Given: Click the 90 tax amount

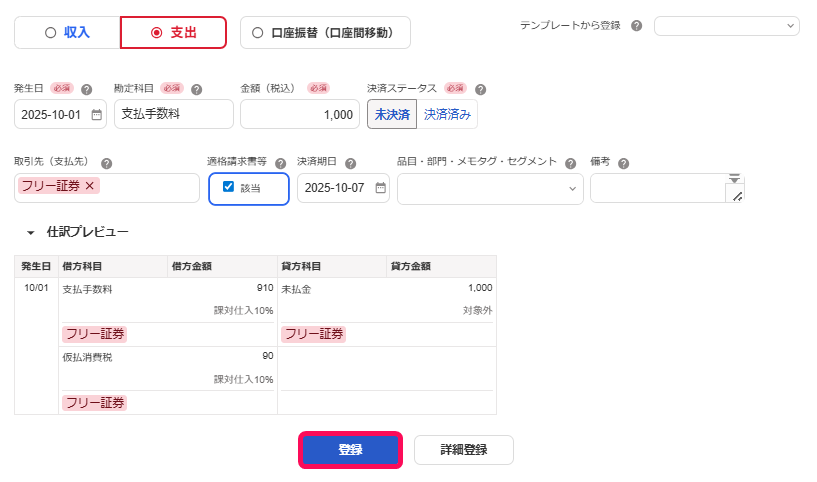Looking at the screenshot, I should [268, 356].
